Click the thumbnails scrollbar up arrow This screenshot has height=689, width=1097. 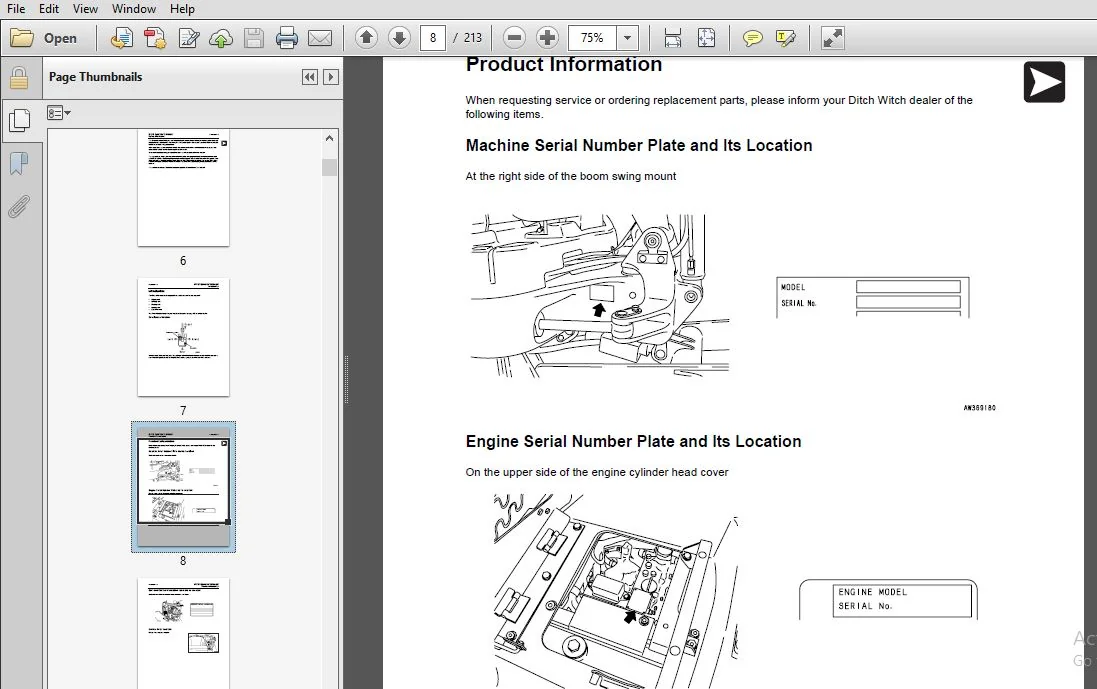330,138
